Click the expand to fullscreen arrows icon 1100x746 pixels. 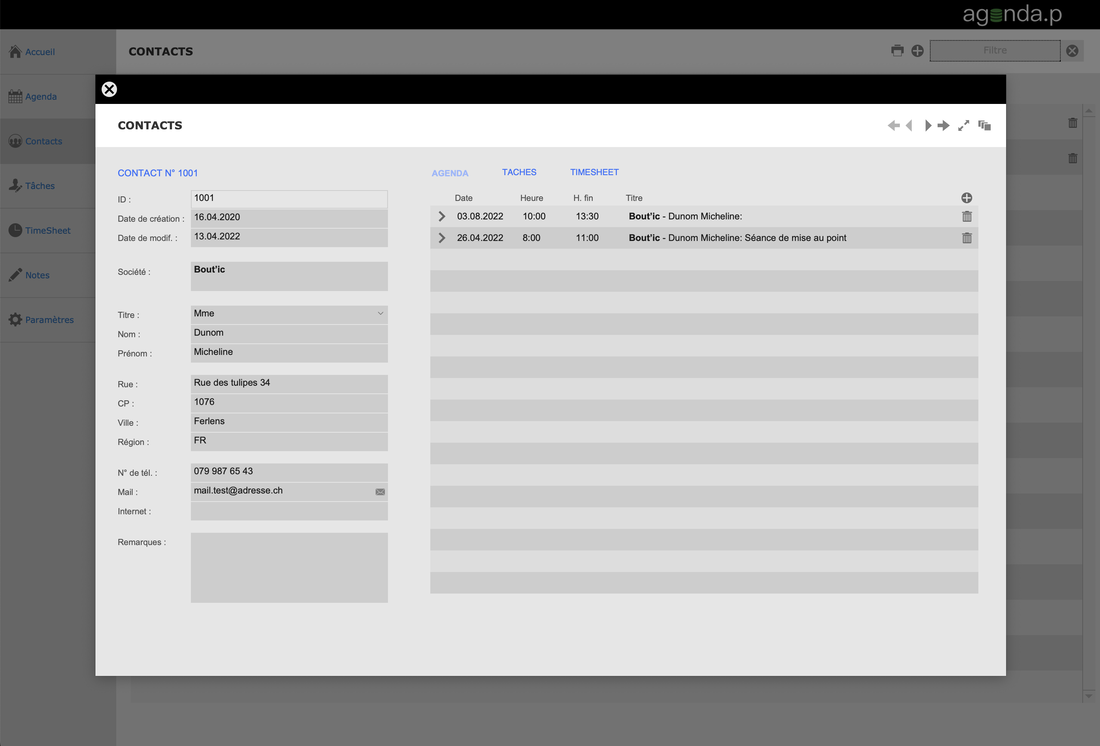[964, 126]
